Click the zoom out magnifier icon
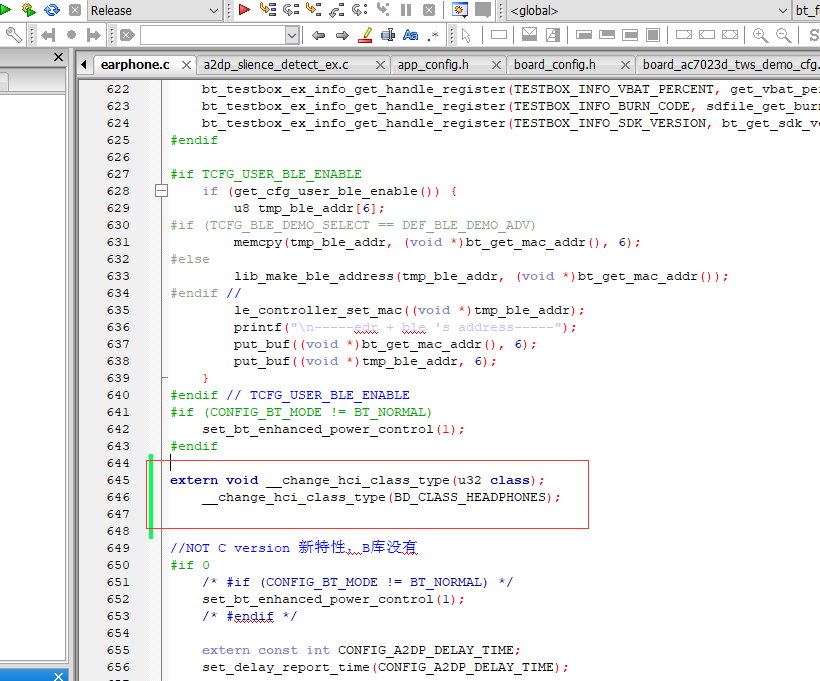Image resolution: width=820 pixels, height=681 pixels. click(x=783, y=35)
